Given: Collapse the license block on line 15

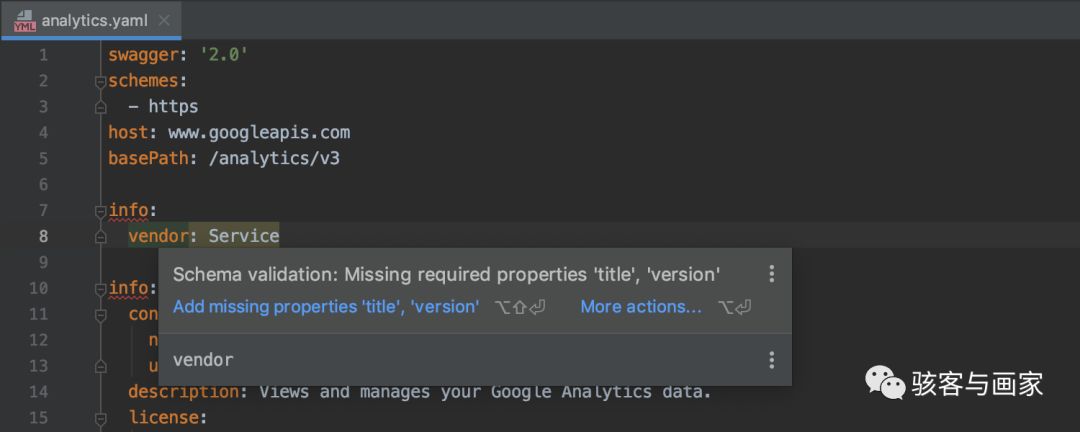Looking at the screenshot, I should 100,417.
